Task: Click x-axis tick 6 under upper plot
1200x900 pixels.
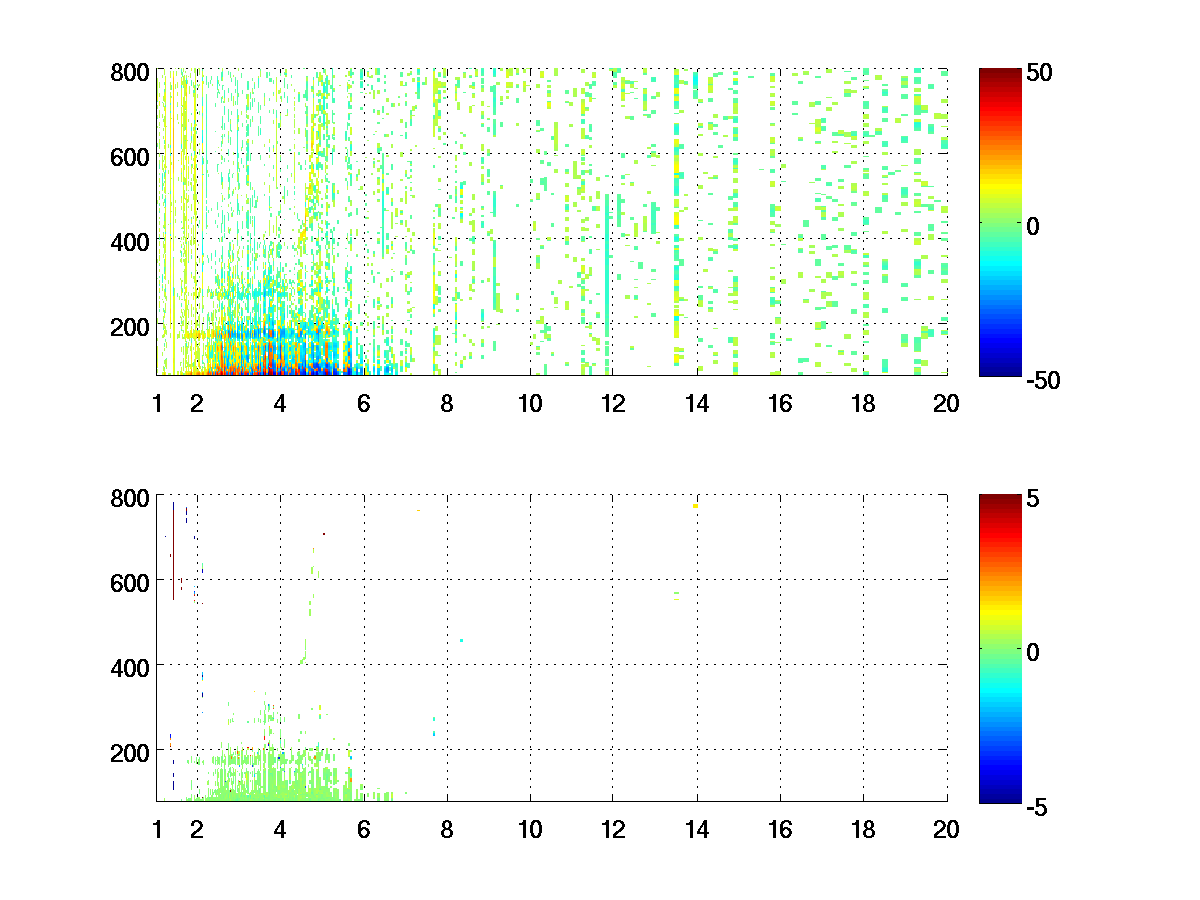Action: click(x=363, y=404)
